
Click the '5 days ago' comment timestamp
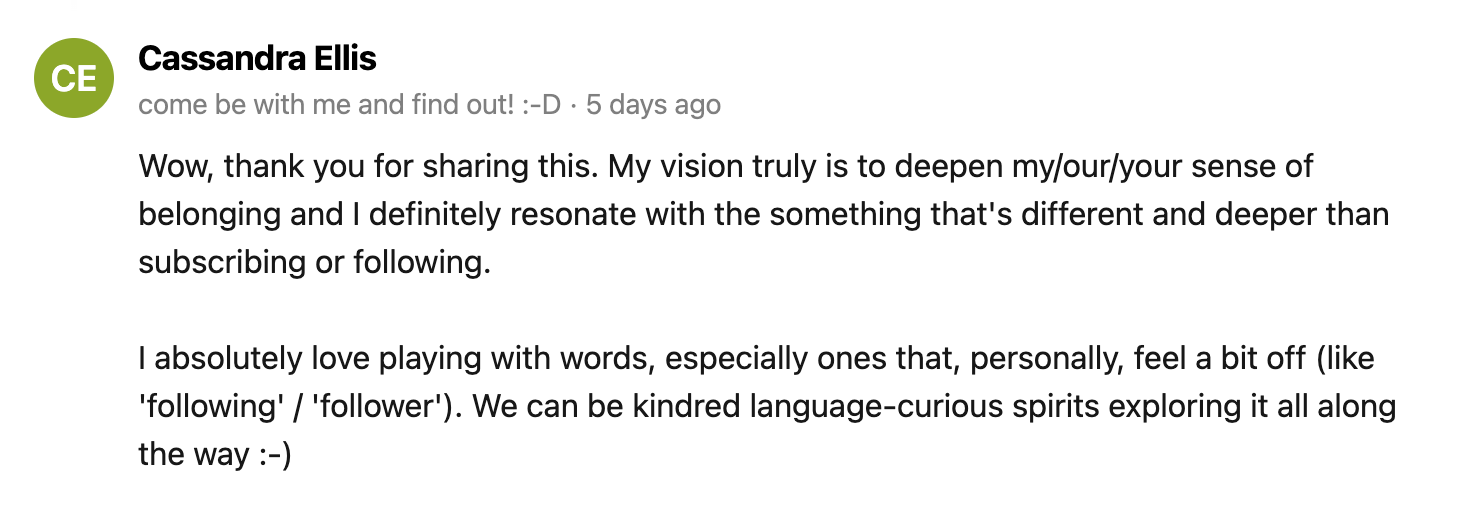[x=653, y=105]
